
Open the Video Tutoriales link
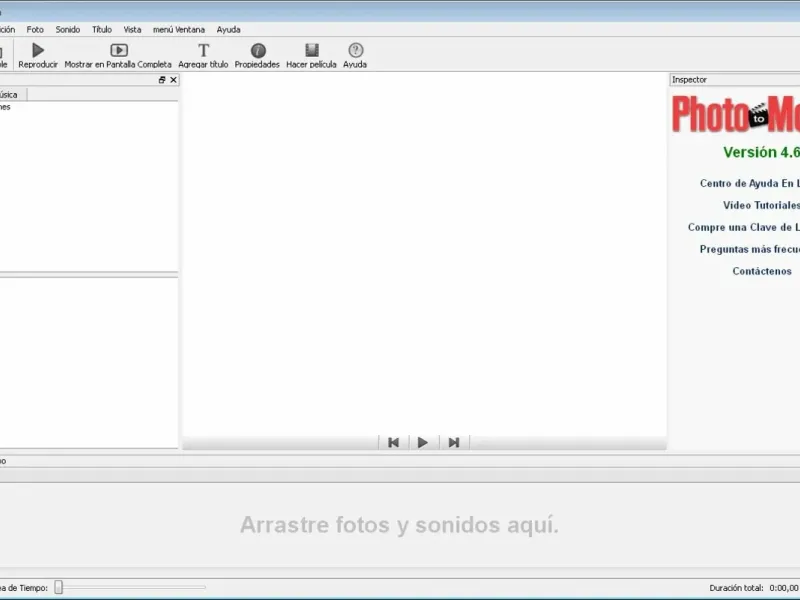pos(761,205)
